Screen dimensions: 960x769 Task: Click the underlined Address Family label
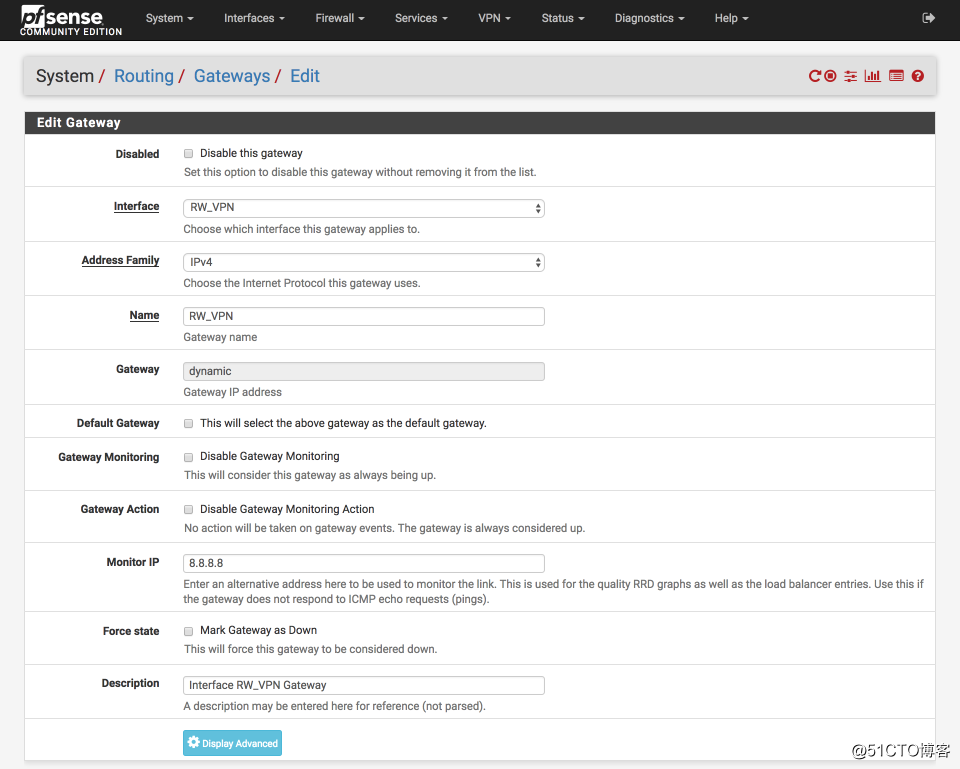pos(121,260)
